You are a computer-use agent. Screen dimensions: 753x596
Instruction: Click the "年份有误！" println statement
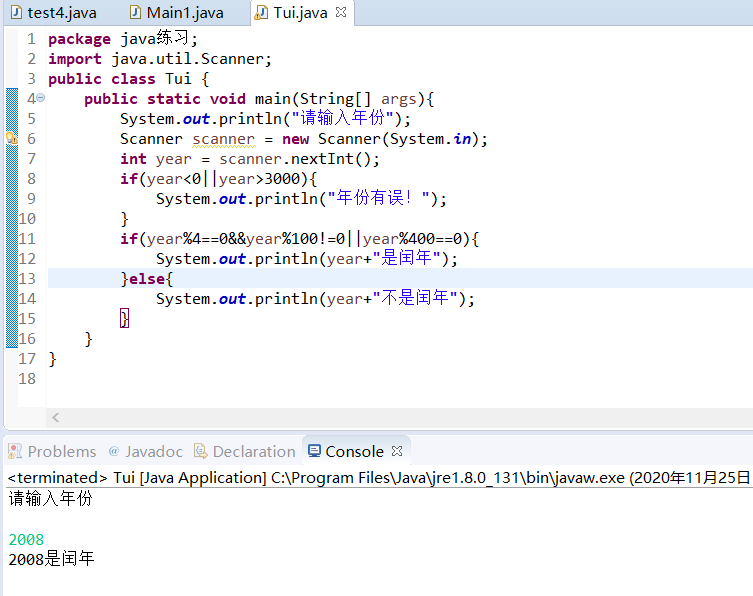pos(301,199)
